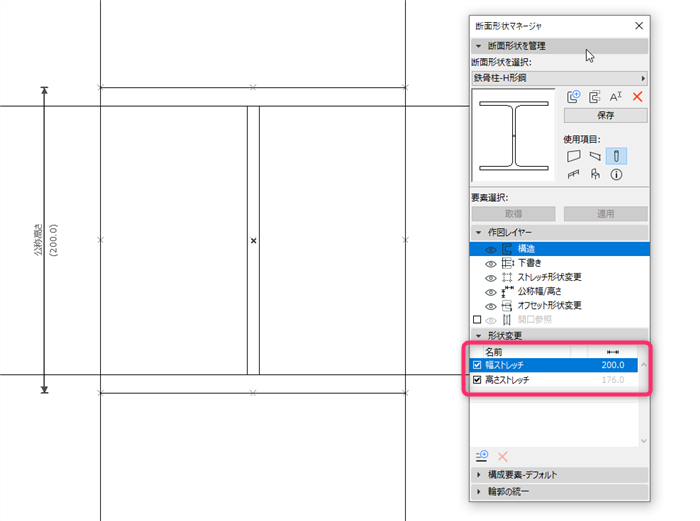Click the info icon under 使用項目
This screenshot has height=521, width=700.
click(x=616, y=175)
